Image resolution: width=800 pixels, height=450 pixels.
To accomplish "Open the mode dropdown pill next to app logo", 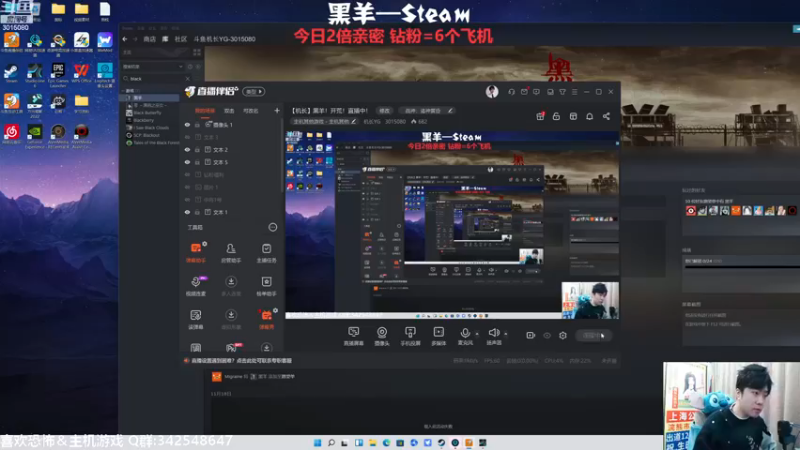I will point(254,92).
